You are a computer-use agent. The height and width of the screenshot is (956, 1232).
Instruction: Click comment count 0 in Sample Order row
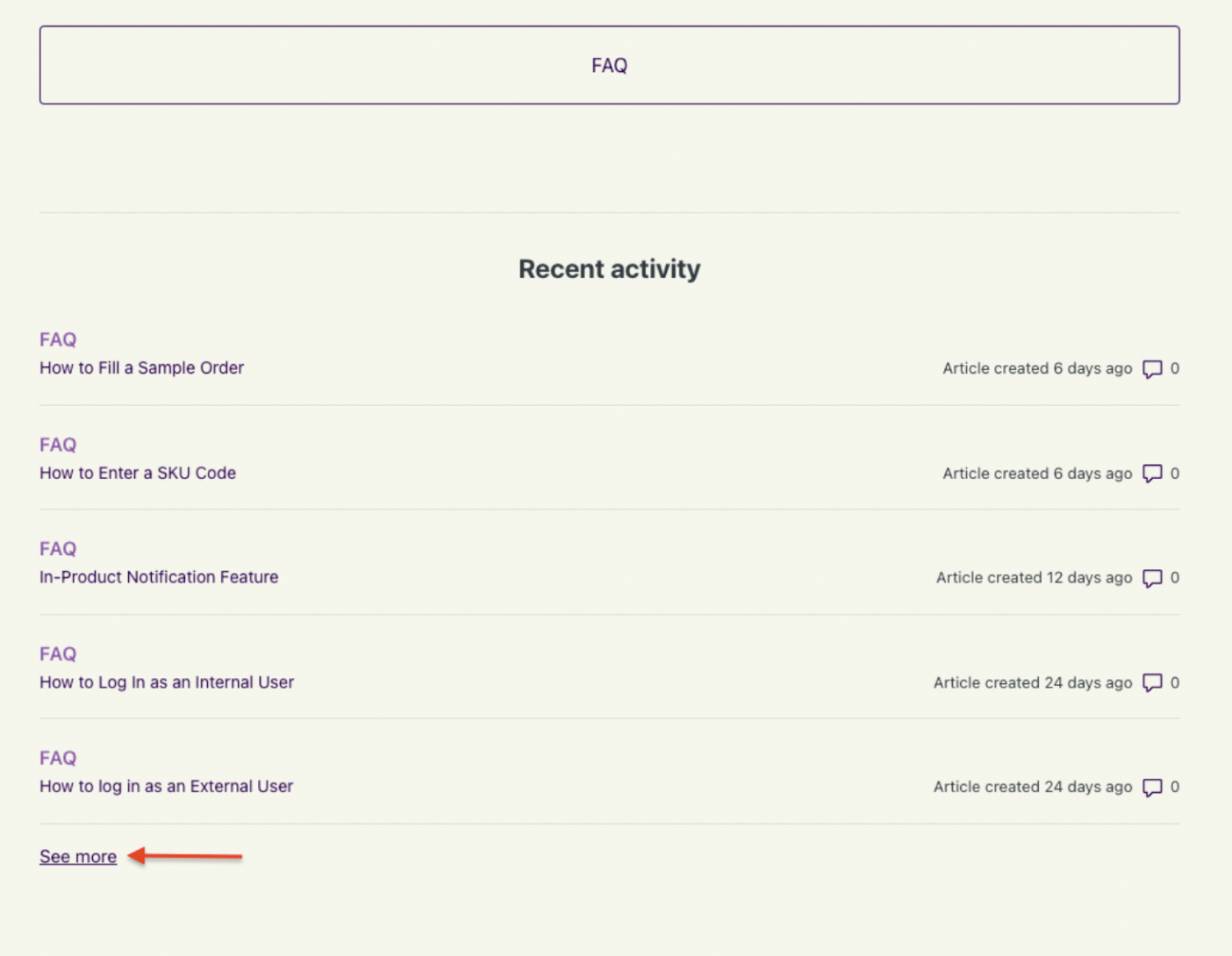point(1175,368)
